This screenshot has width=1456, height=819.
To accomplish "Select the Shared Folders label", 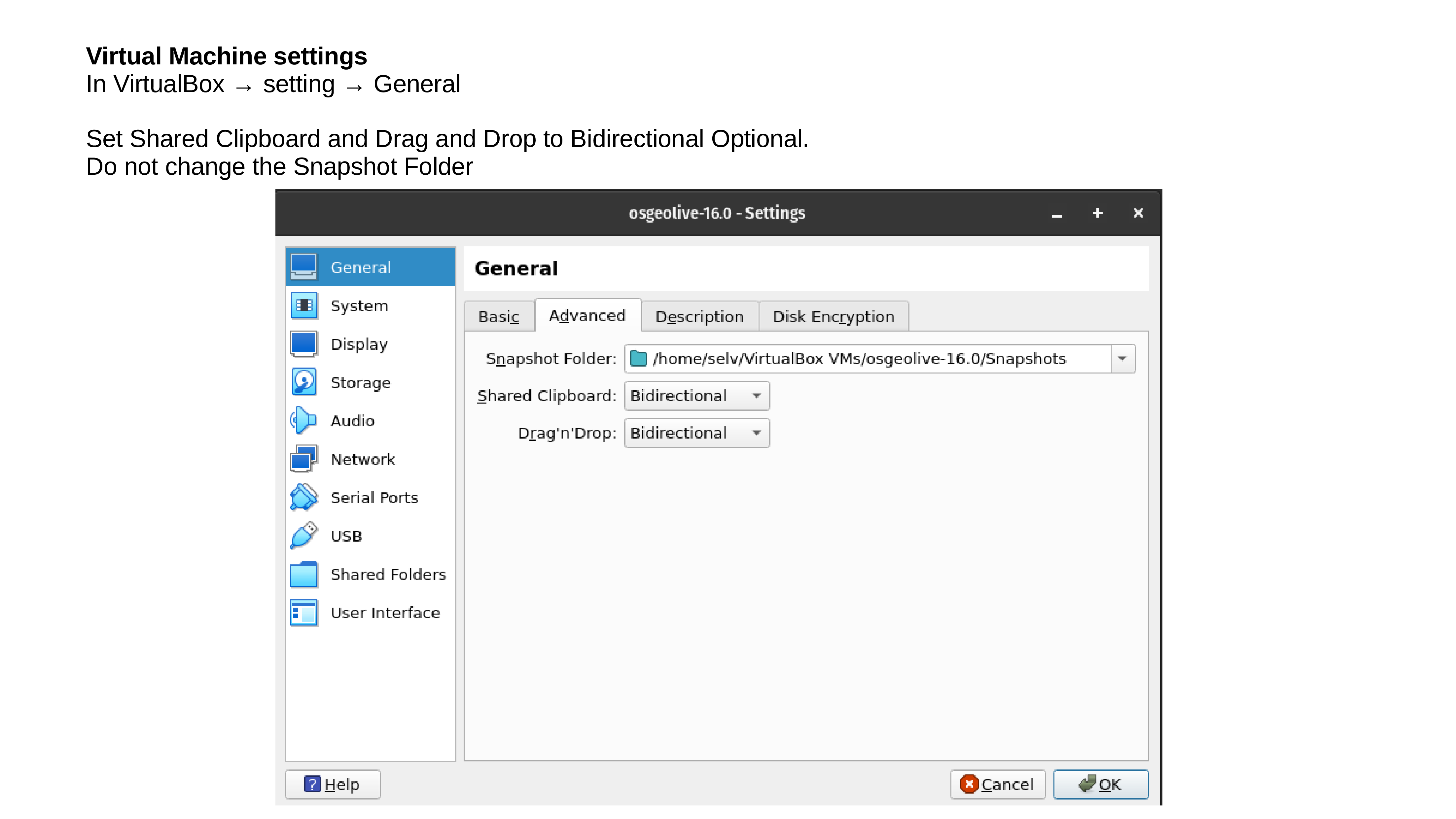I will 388,574.
